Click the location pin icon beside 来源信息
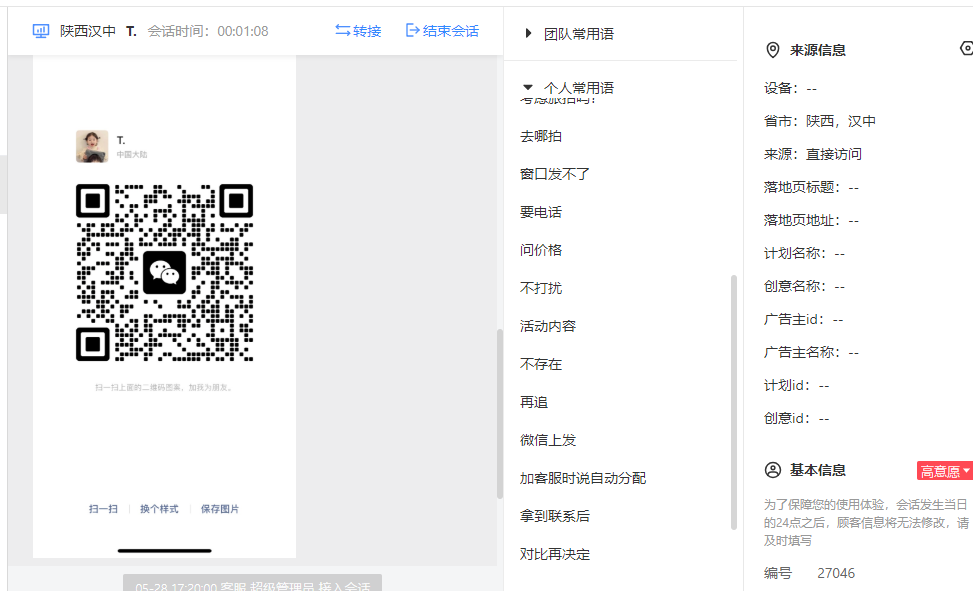 pyautogui.click(x=773, y=50)
